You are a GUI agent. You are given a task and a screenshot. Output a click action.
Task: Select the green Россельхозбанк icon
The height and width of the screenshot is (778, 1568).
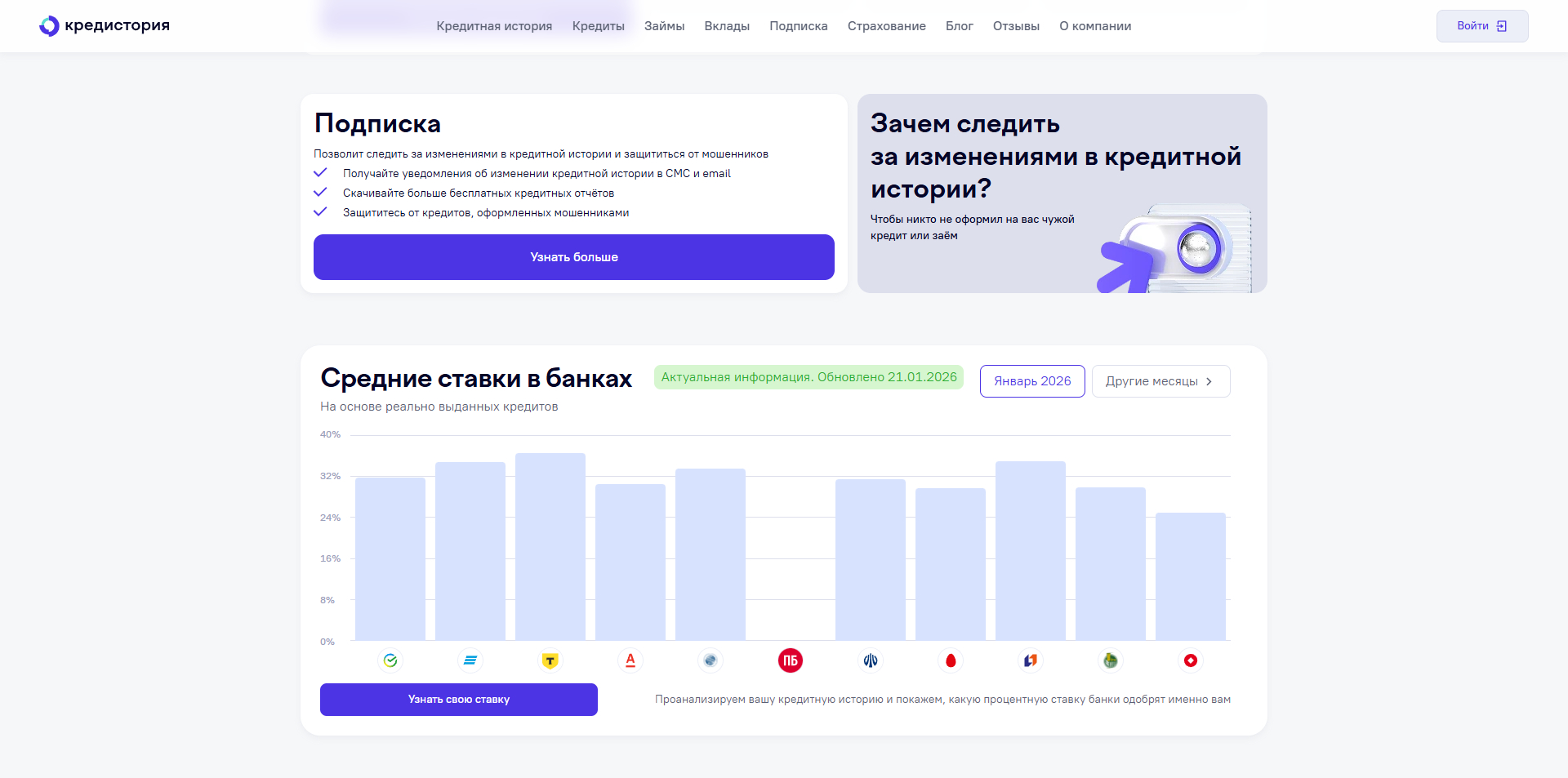tap(1110, 661)
